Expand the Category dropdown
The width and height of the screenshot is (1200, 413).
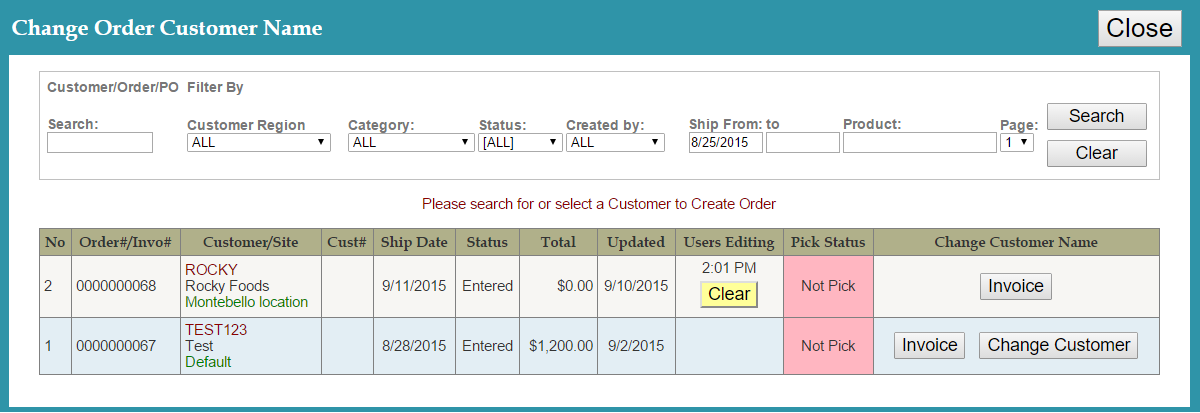coord(410,143)
